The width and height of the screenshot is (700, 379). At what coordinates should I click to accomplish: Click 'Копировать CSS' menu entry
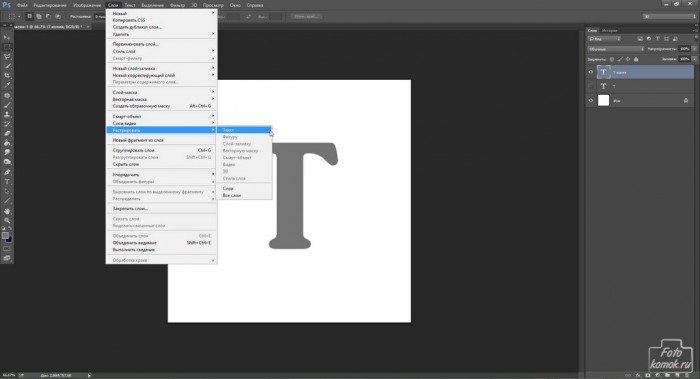pyautogui.click(x=162, y=20)
